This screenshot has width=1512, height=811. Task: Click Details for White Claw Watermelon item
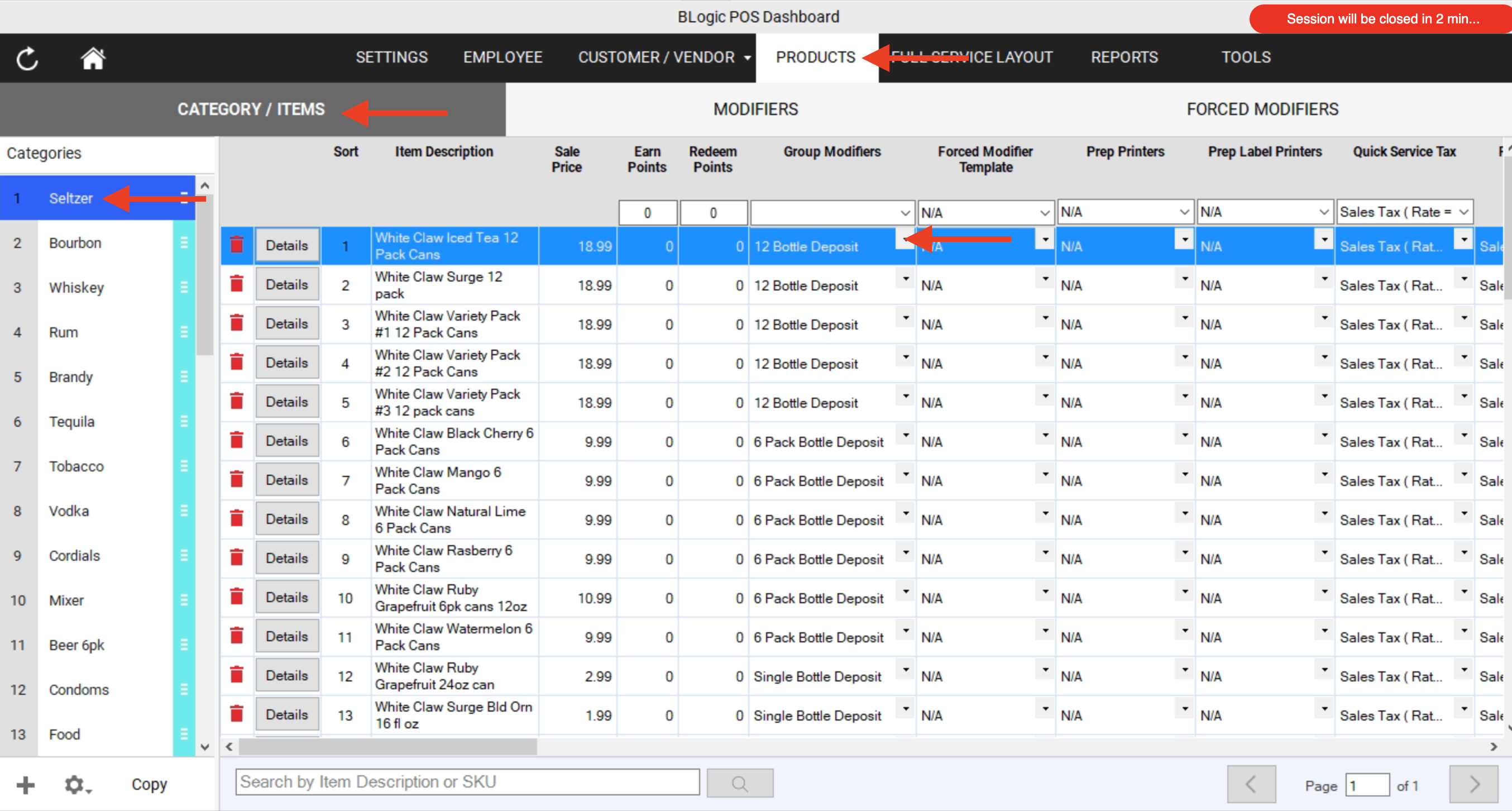(x=287, y=636)
